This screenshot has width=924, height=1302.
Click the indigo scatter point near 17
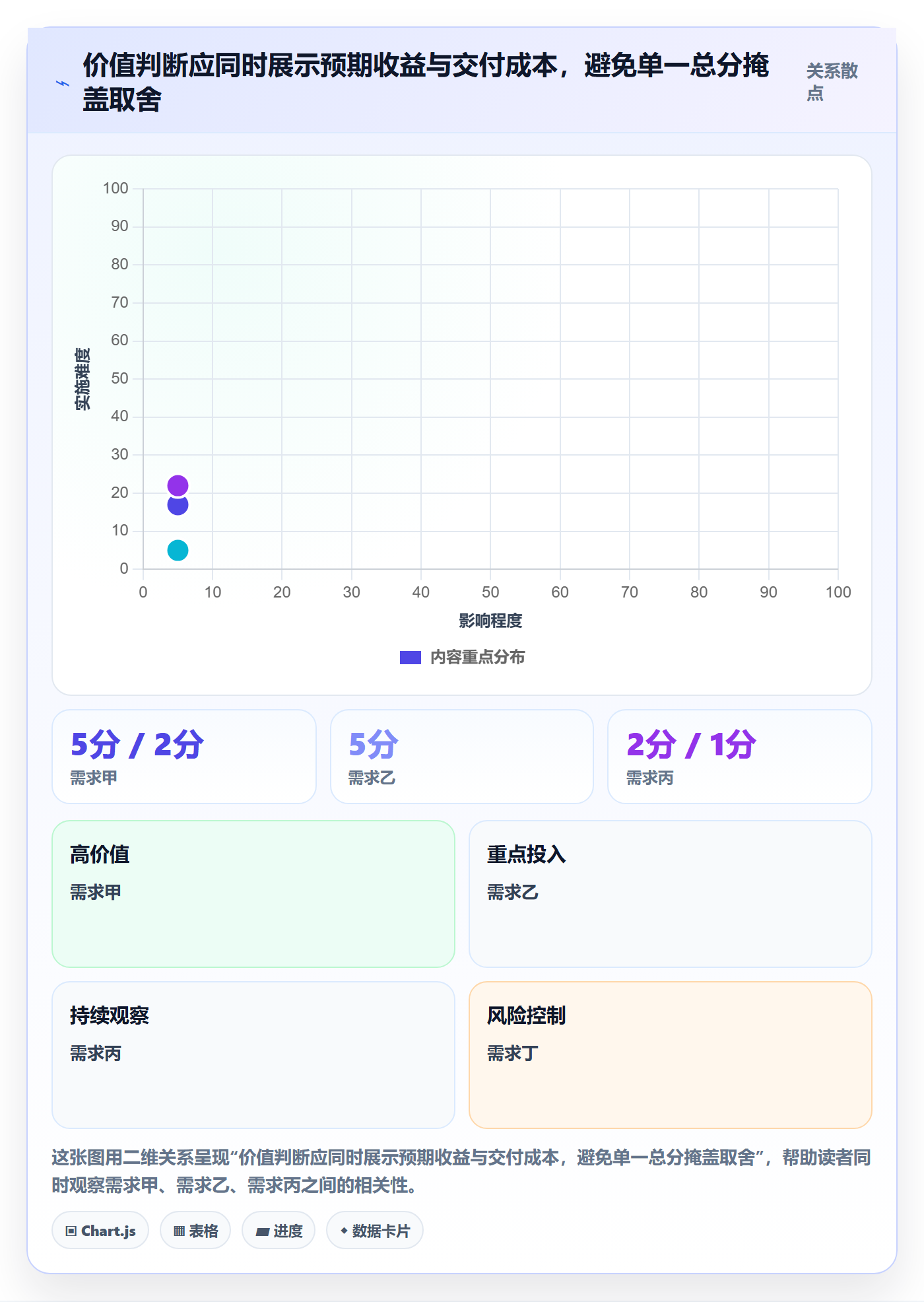(178, 505)
